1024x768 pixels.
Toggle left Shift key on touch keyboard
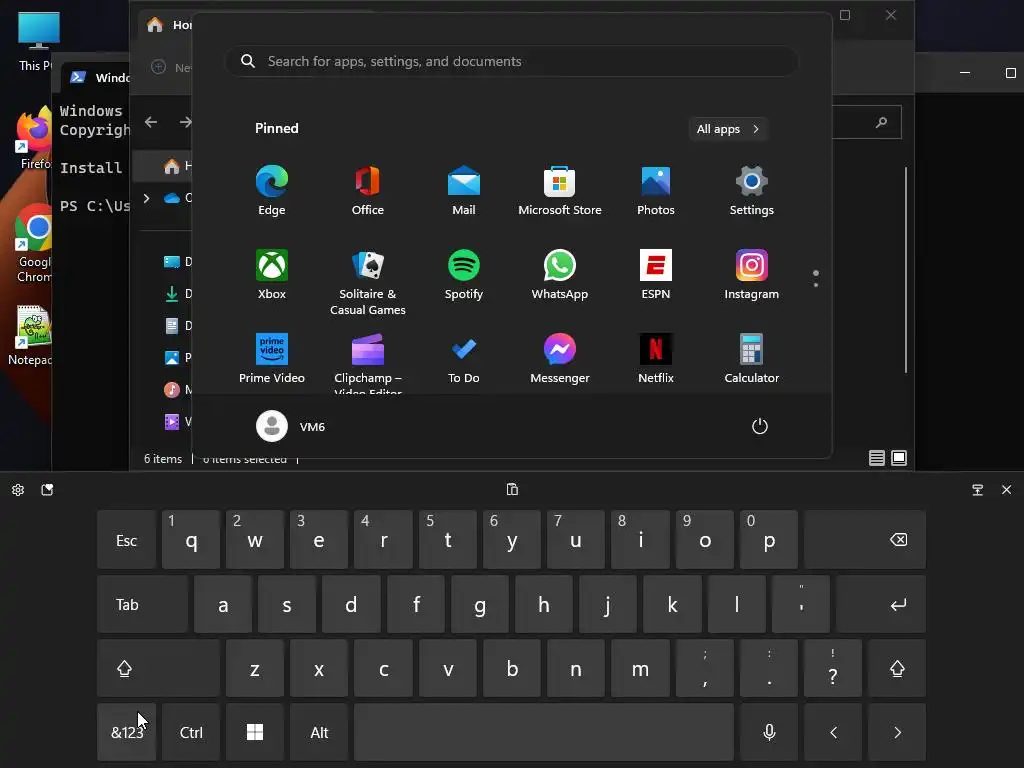click(158, 668)
